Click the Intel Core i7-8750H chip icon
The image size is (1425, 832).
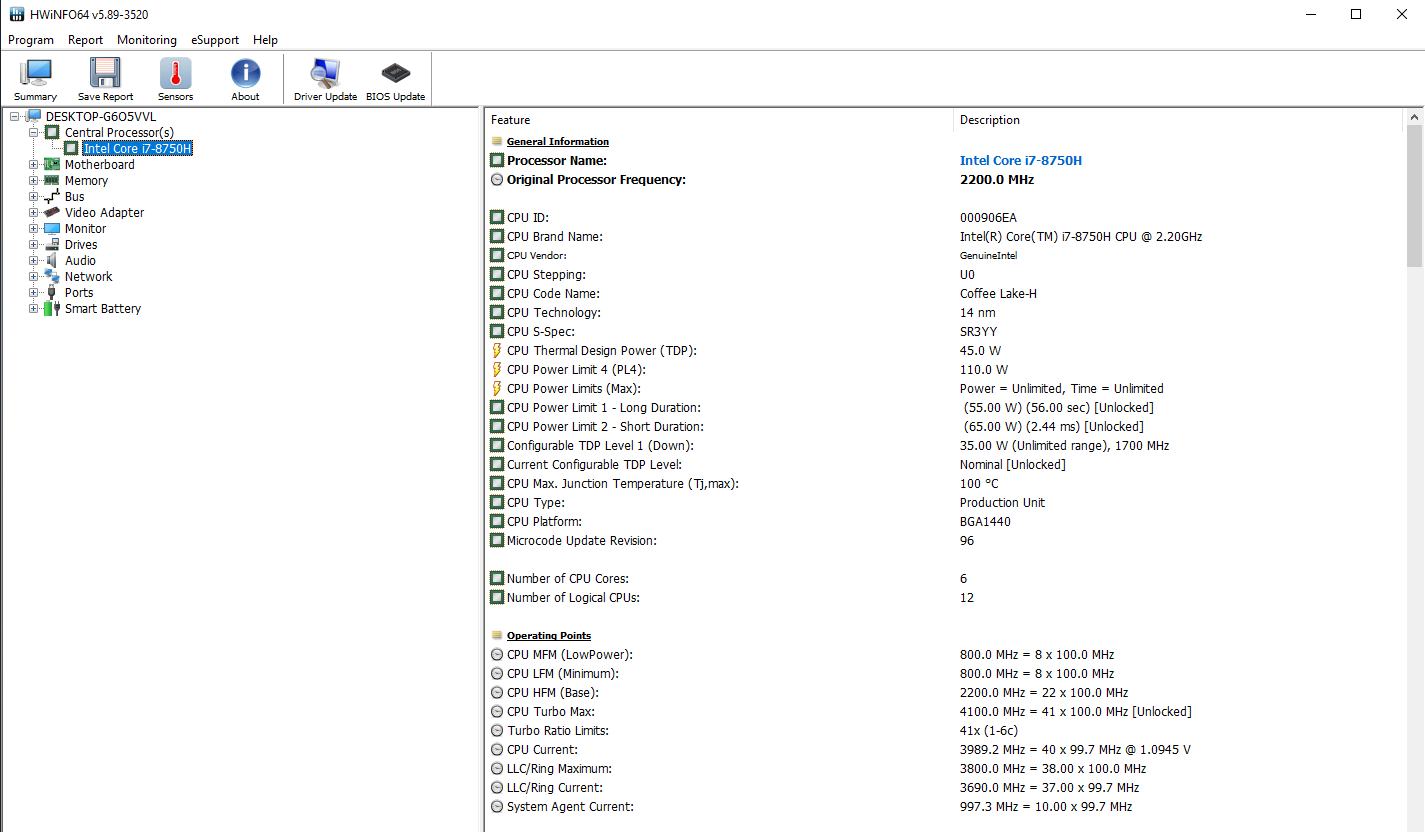pyautogui.click(x=71, y=149)
